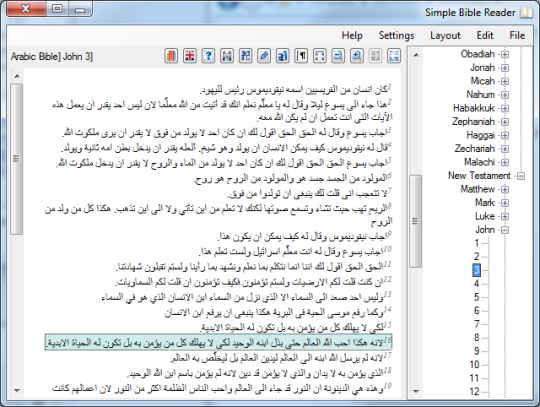Screen dimensions: 540x407
Task: Click highlighted verse 16 text
Action: (x=218, y=342)
